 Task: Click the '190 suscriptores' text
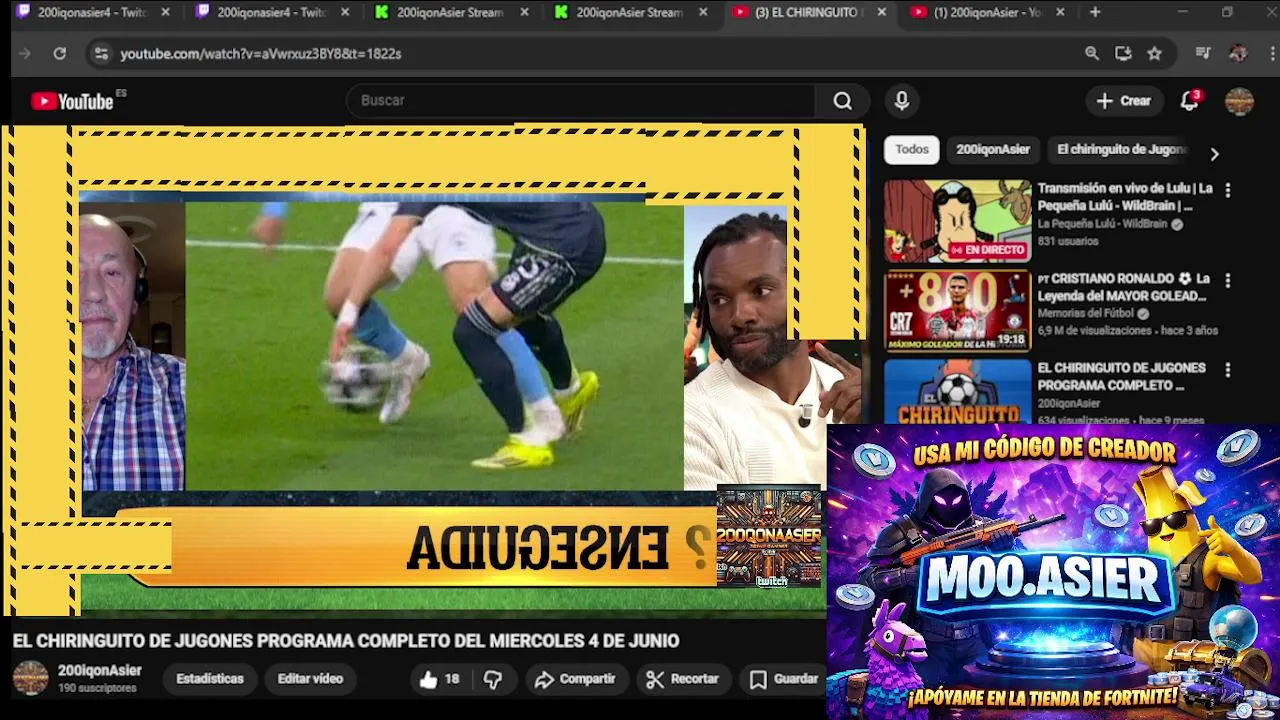click(97, 689)
